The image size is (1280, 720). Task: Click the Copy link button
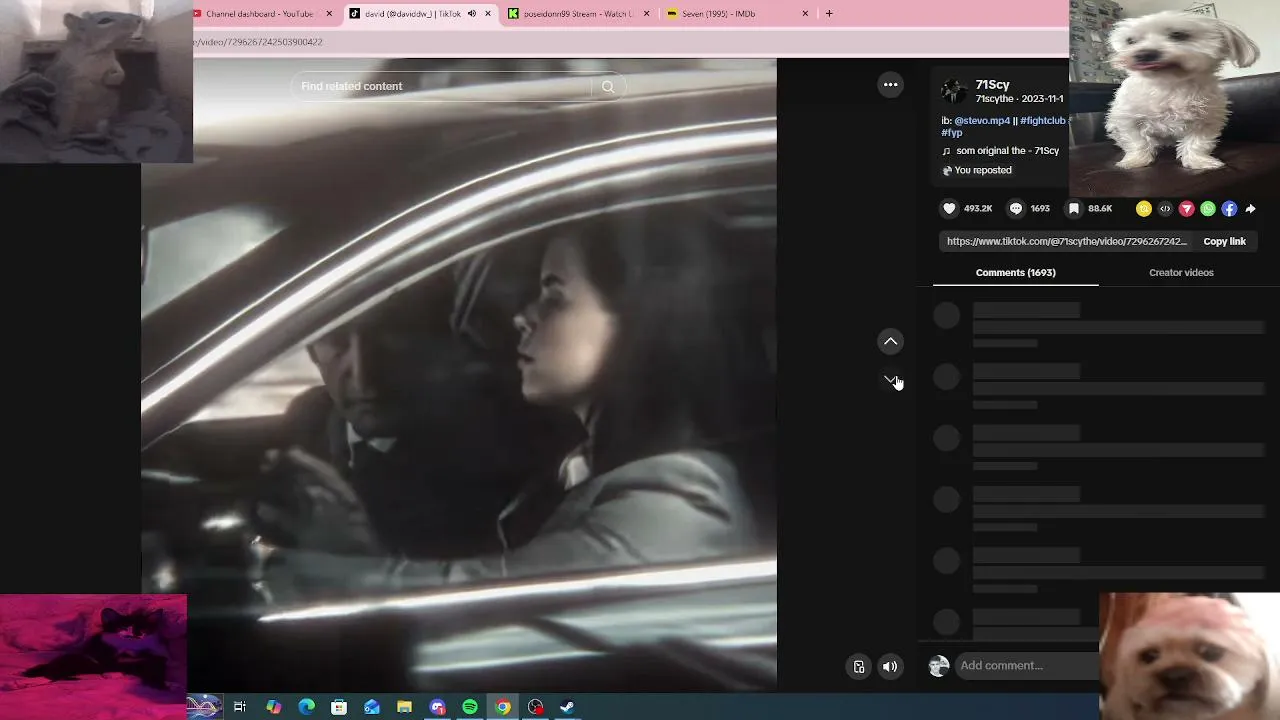pyautogui.click(x=1224, y=242)
